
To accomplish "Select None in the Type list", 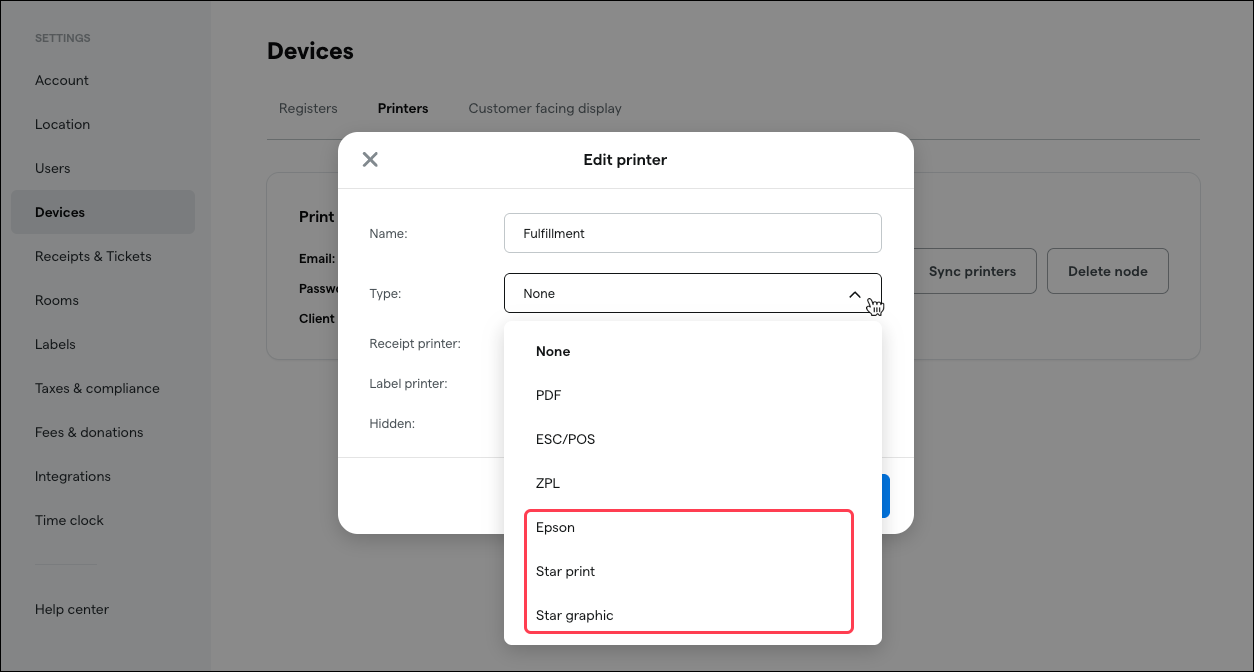I will tap(693, 351).
